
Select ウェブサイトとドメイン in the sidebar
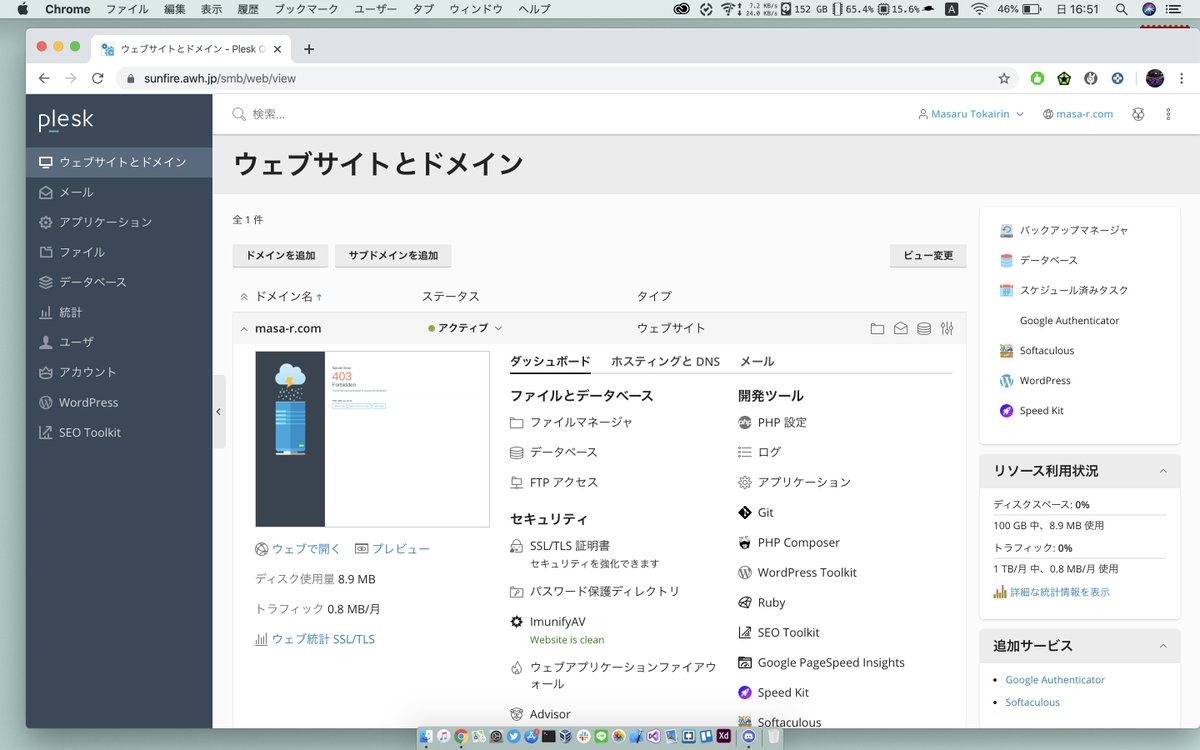pyautogui.click(x=119, y=162)
